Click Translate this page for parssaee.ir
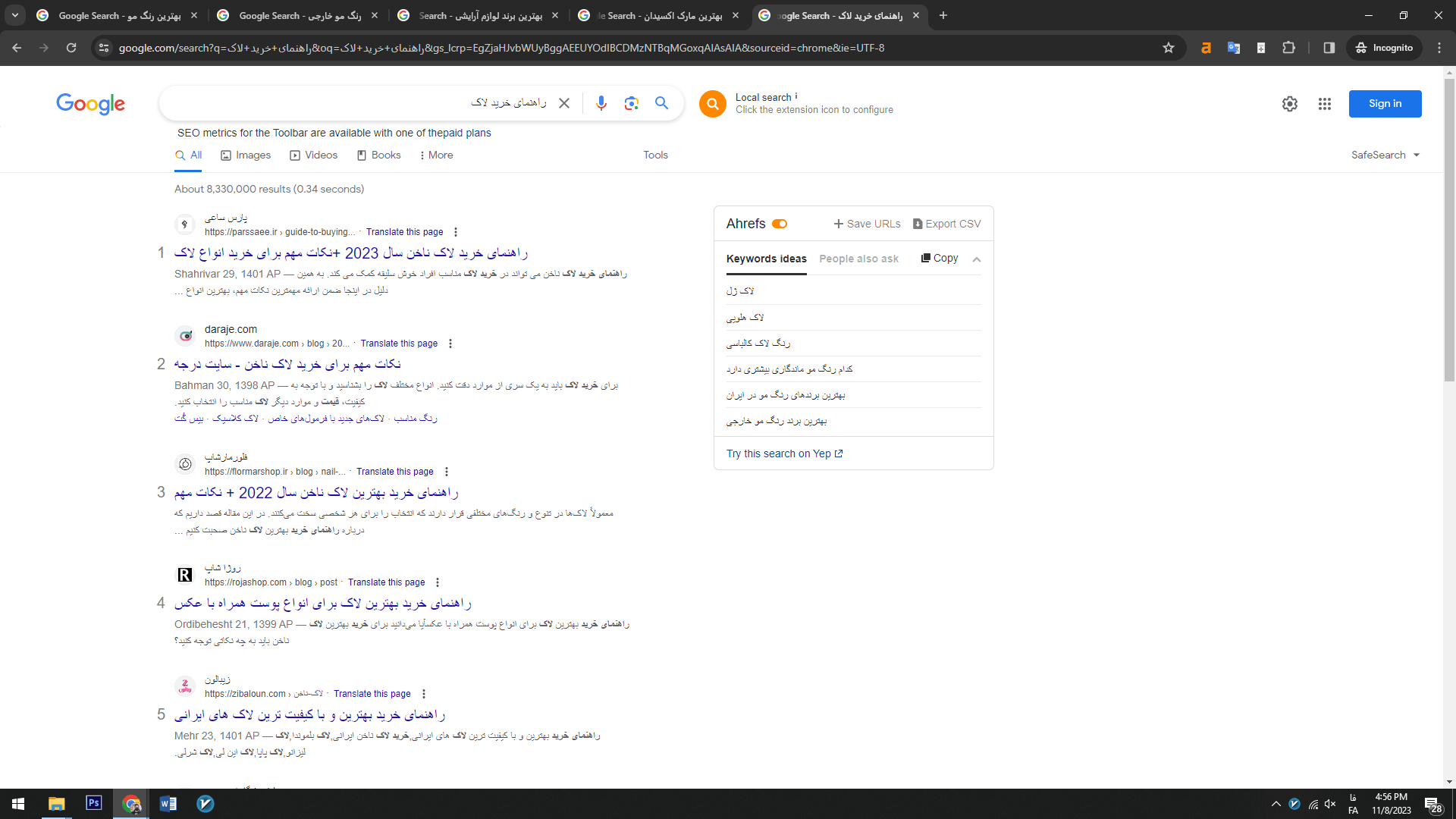Viewport: 1456px width, 819px height. [404, 232]
